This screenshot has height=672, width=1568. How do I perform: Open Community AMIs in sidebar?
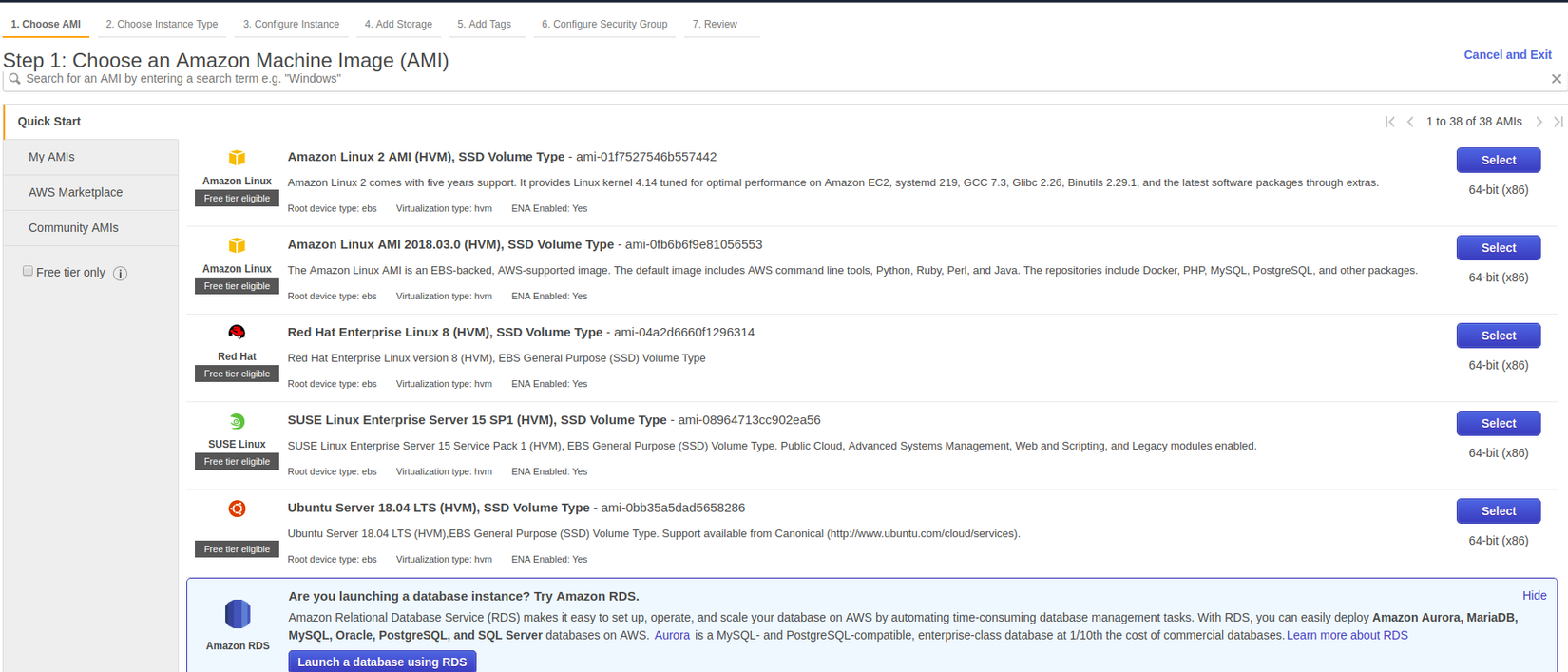tap(91, 228)
